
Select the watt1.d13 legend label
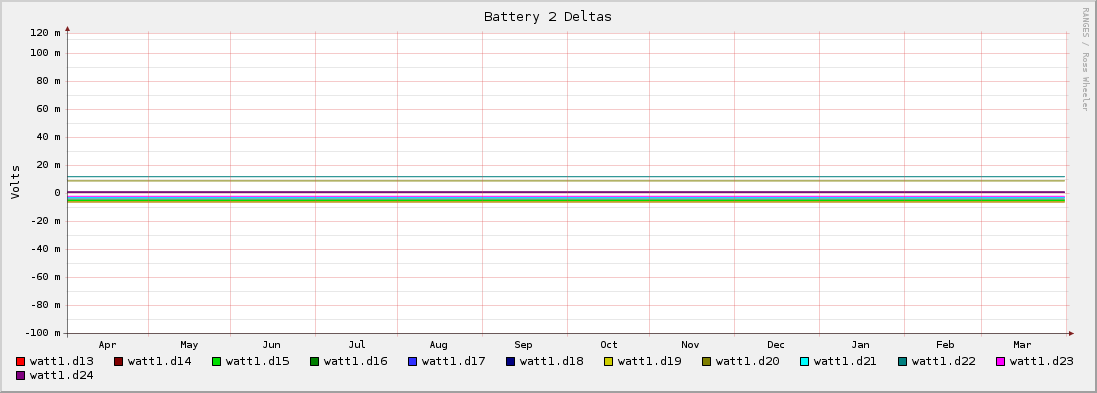(62, 362)
